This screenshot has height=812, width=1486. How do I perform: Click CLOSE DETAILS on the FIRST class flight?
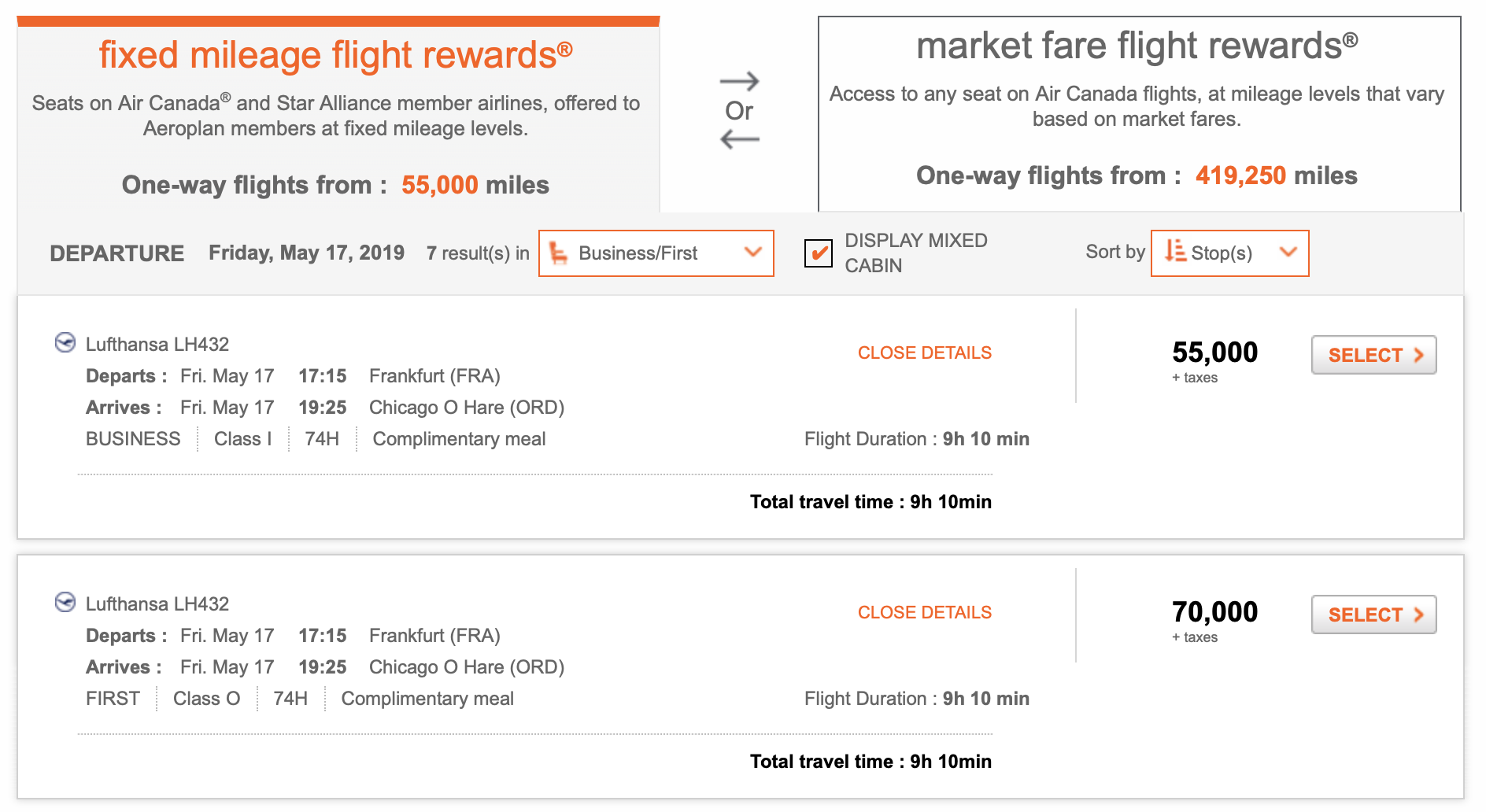coord(924,612)
